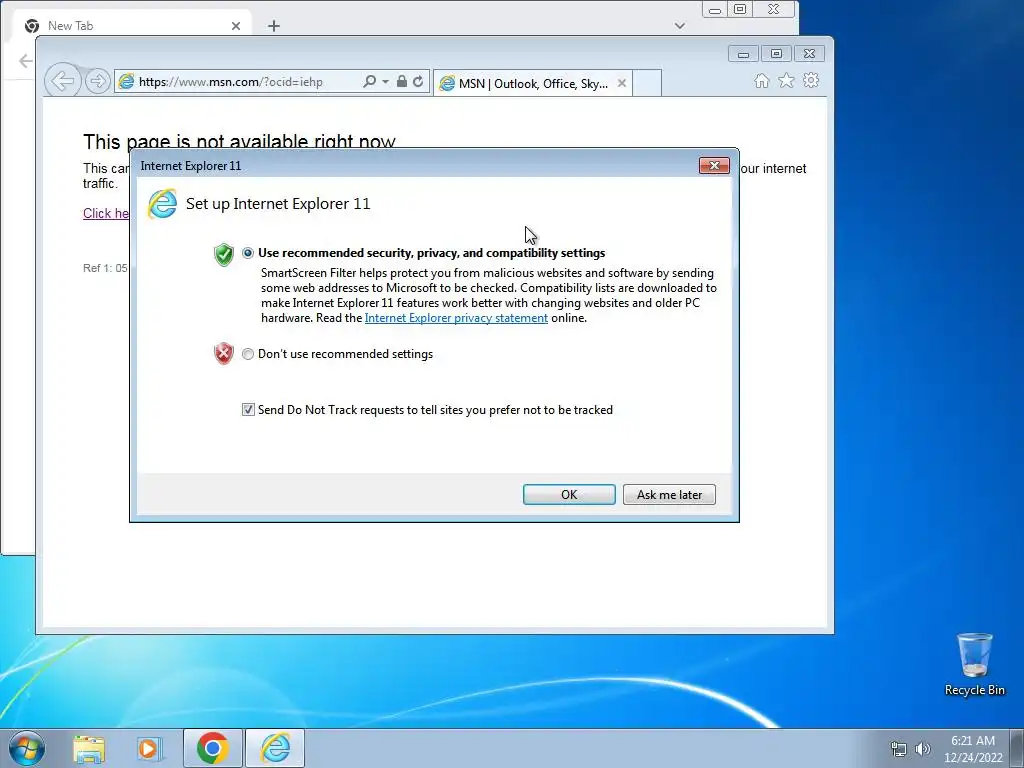
Task: Click the IE logo in setup dialog
Action: (162, 204)
